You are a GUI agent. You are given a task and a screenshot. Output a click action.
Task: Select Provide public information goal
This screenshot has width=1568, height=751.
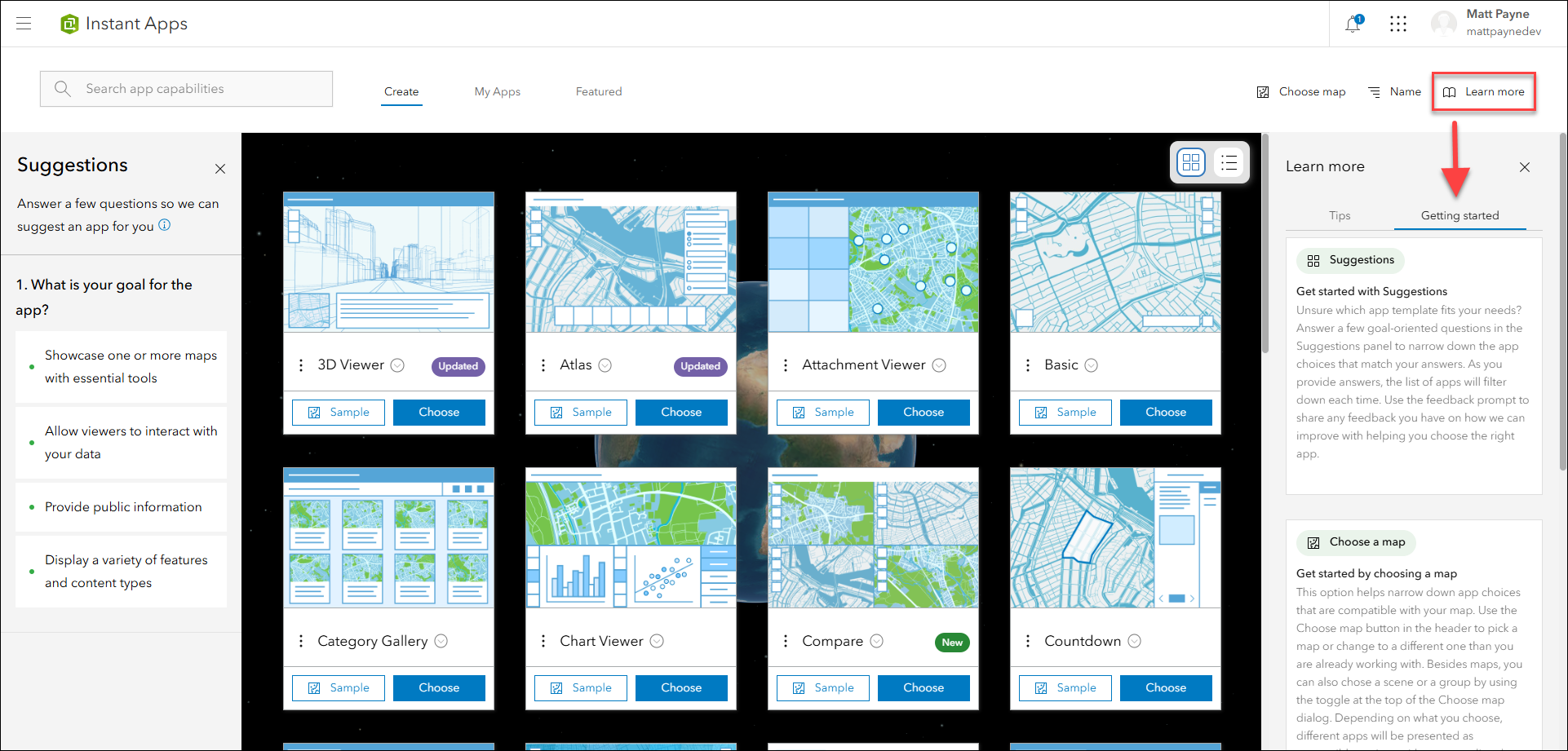click(x=121, y=507)
